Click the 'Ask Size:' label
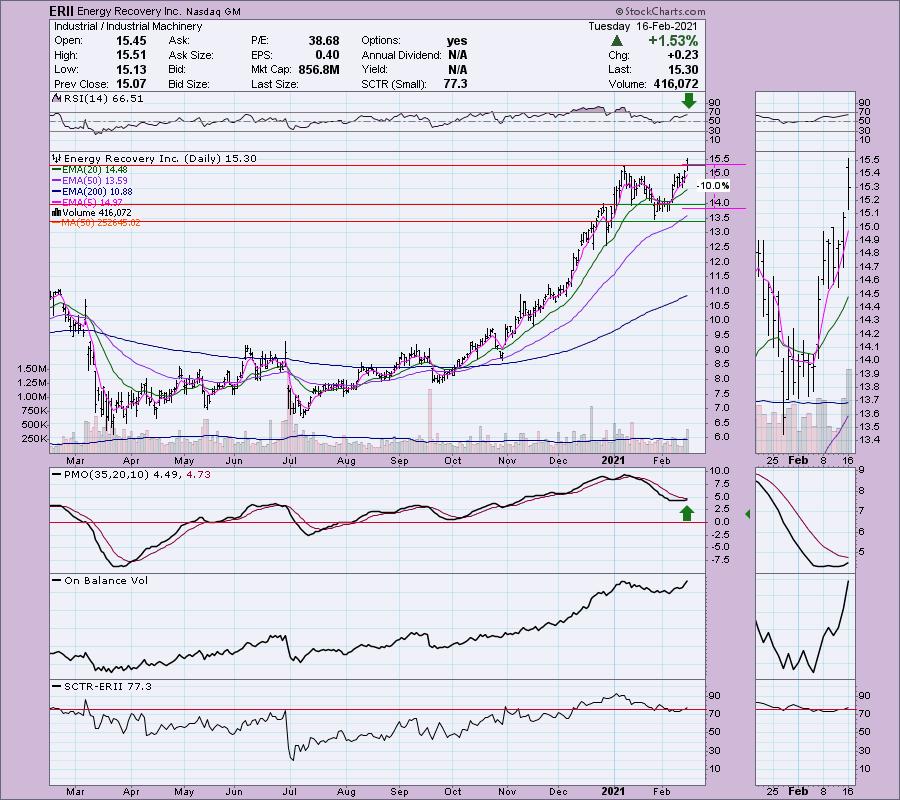Viewport: 900px width, 800px height. 191,55
